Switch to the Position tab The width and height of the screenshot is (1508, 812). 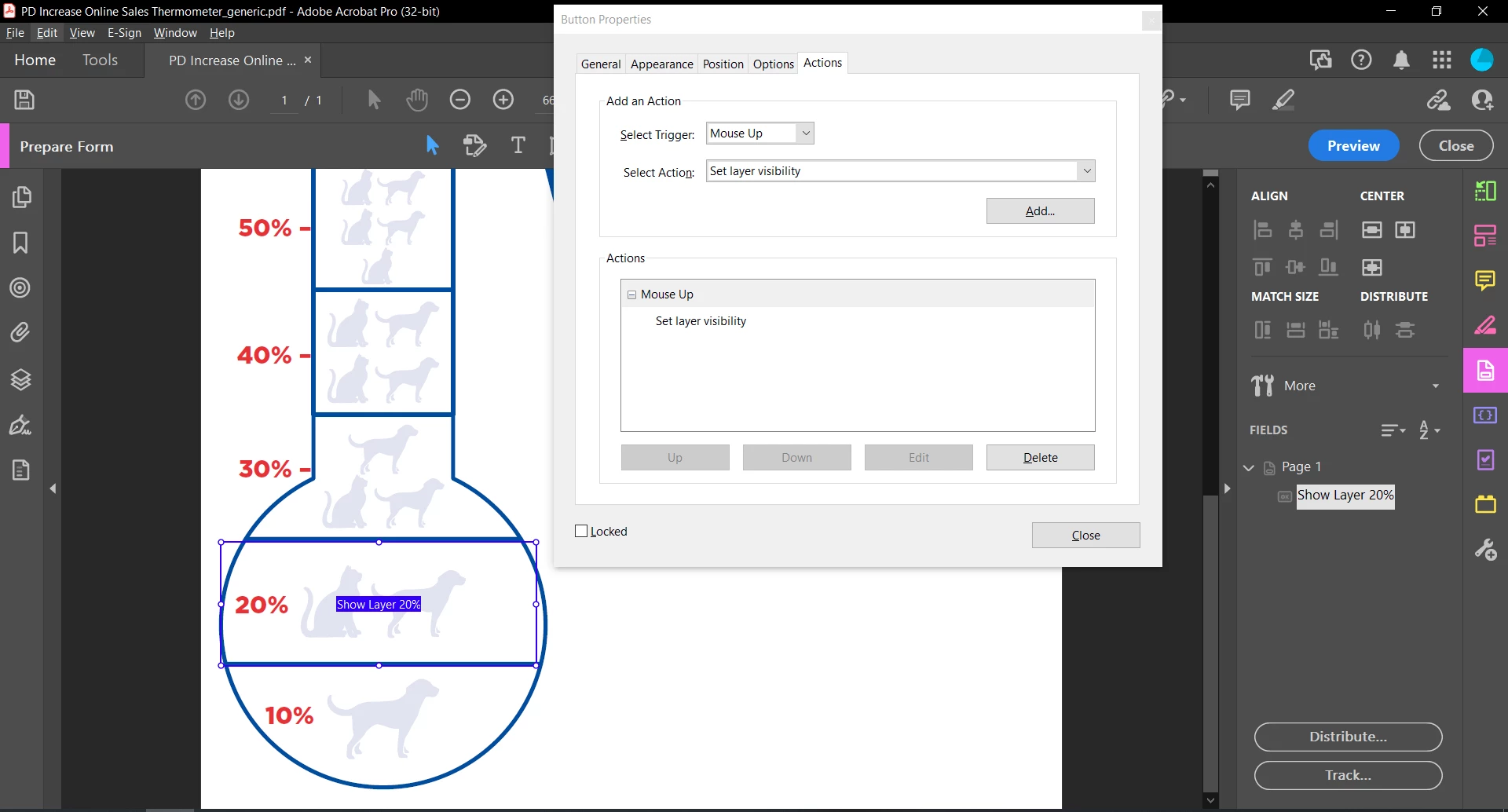click(723, 64)
